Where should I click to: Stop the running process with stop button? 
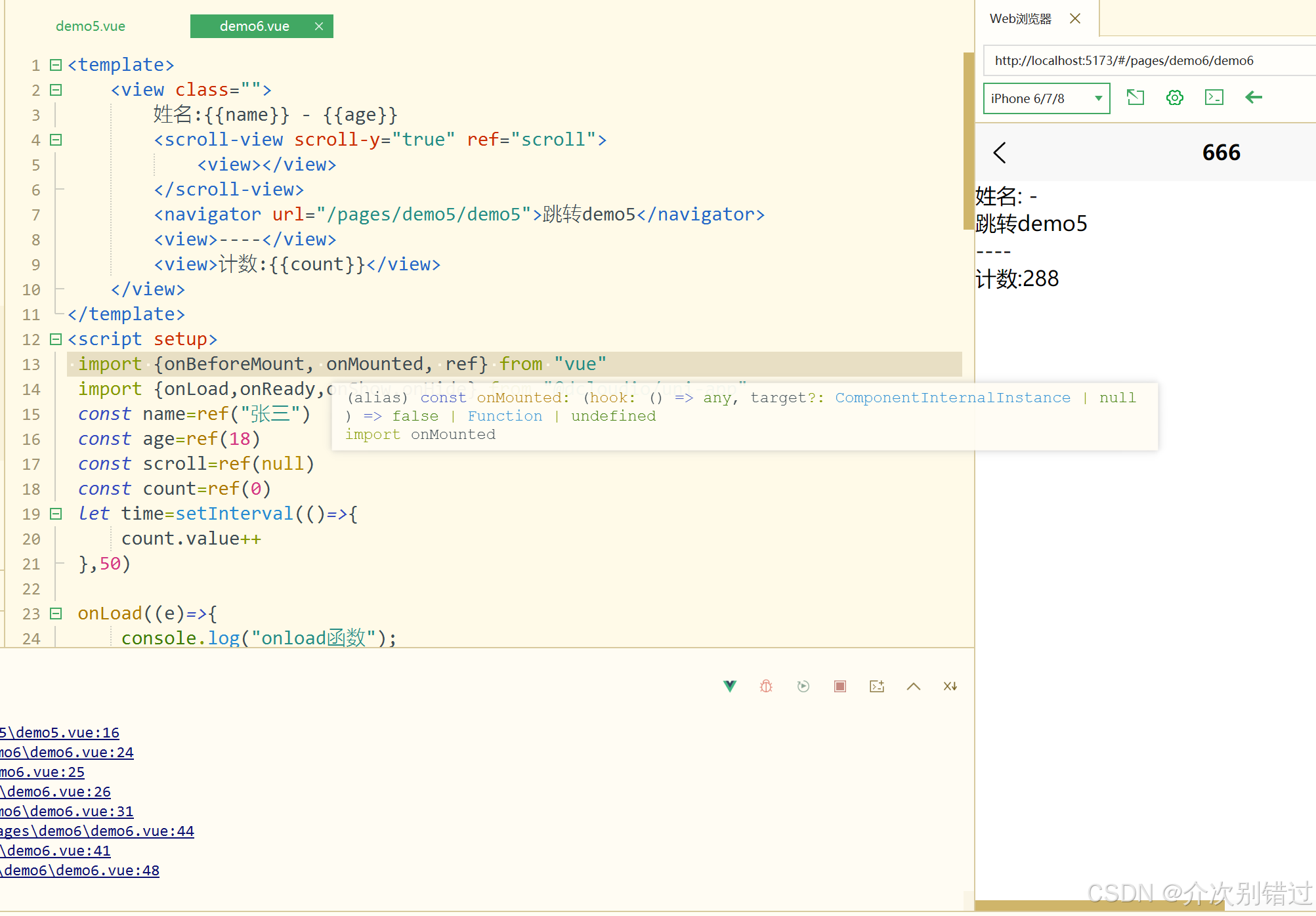839,686
